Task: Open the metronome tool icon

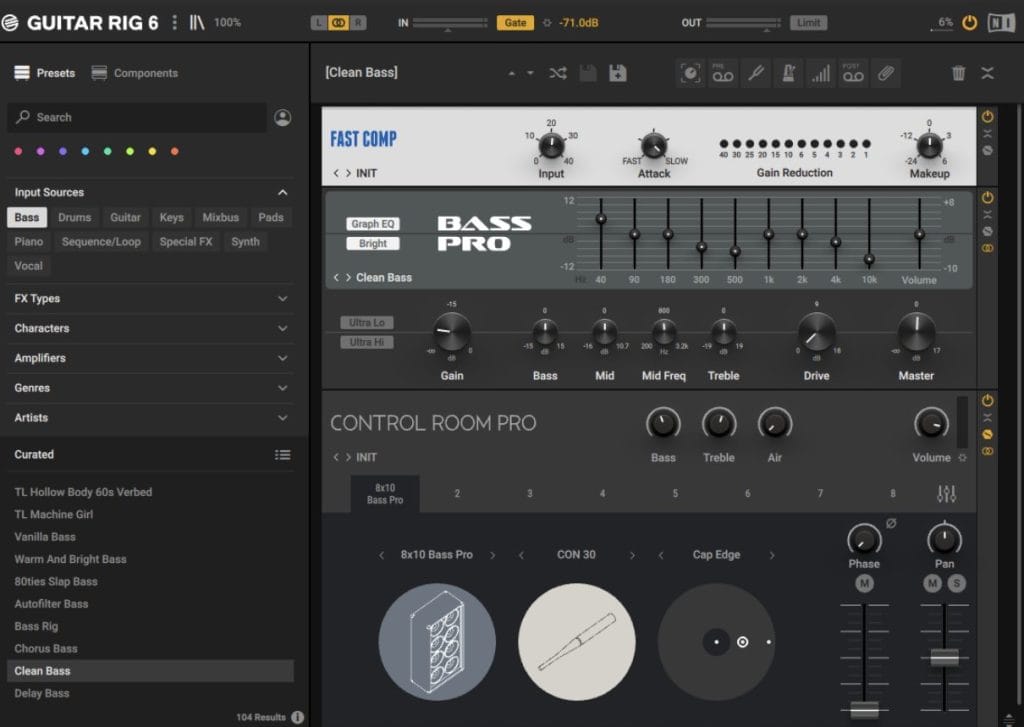Action: point(788,73)
